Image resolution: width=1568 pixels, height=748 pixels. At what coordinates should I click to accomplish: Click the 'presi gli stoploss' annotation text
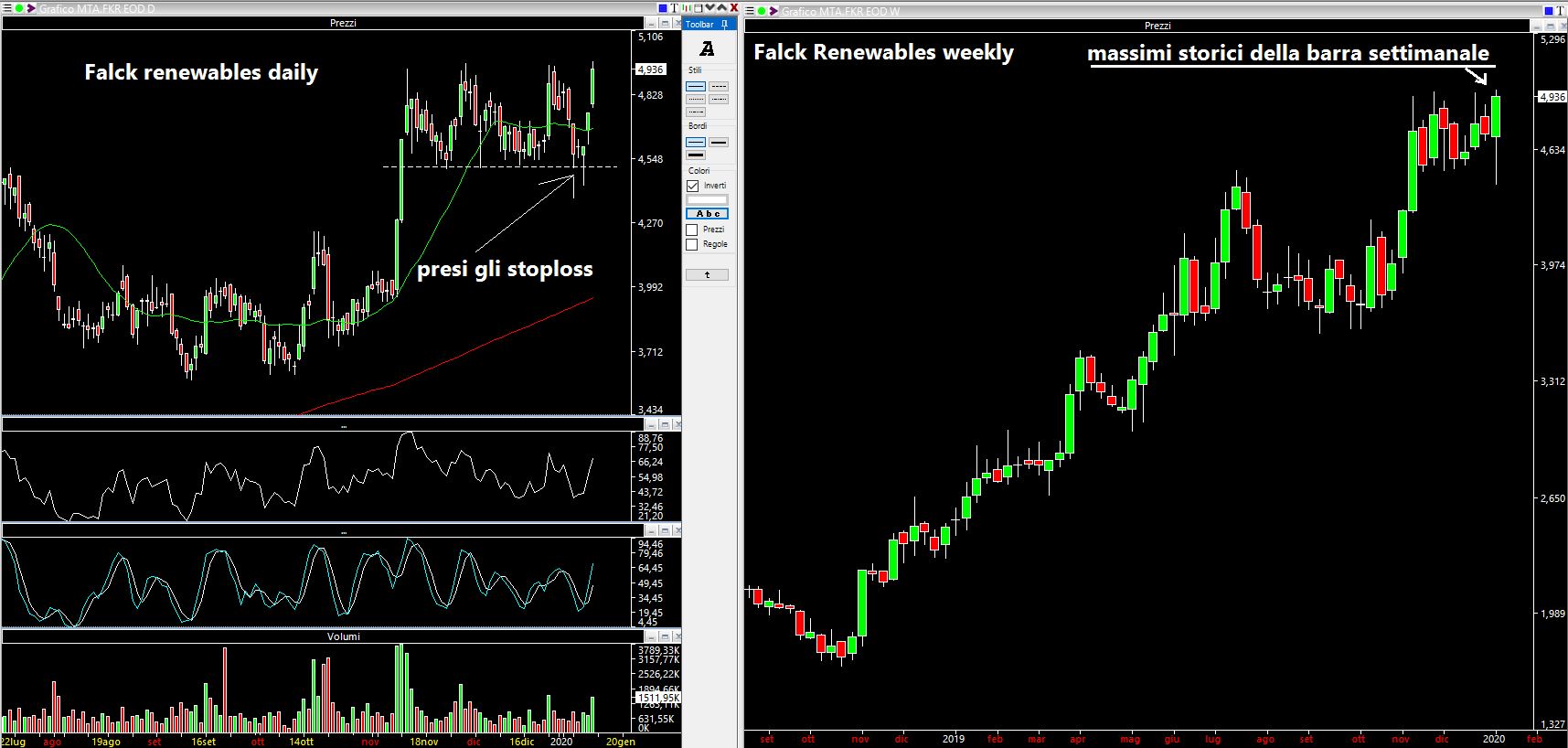pos(505,269)
